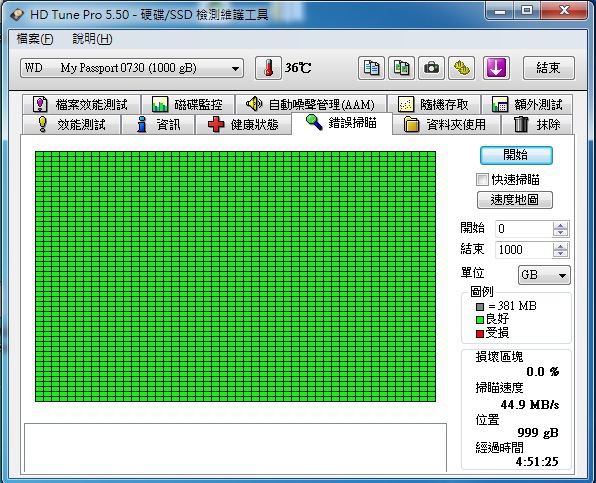Screen dimensions: 596x483
Task: Switch to the 資訊 tab
Action: (158, 125)
